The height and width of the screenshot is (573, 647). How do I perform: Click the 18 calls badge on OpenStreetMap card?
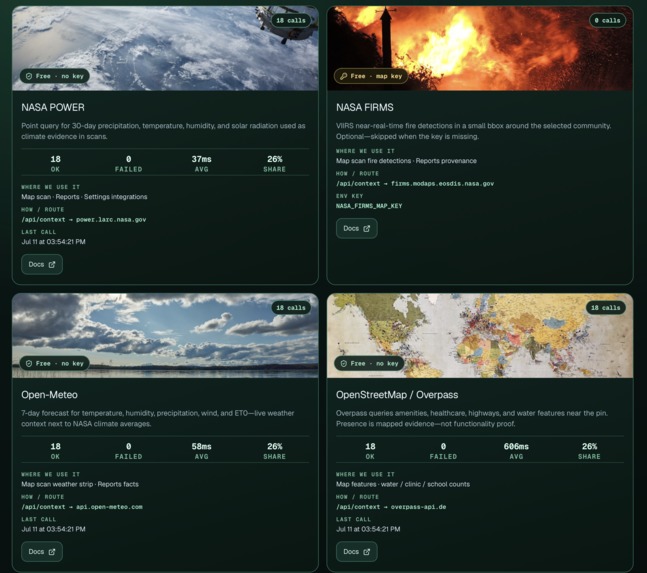pos(606,308)
